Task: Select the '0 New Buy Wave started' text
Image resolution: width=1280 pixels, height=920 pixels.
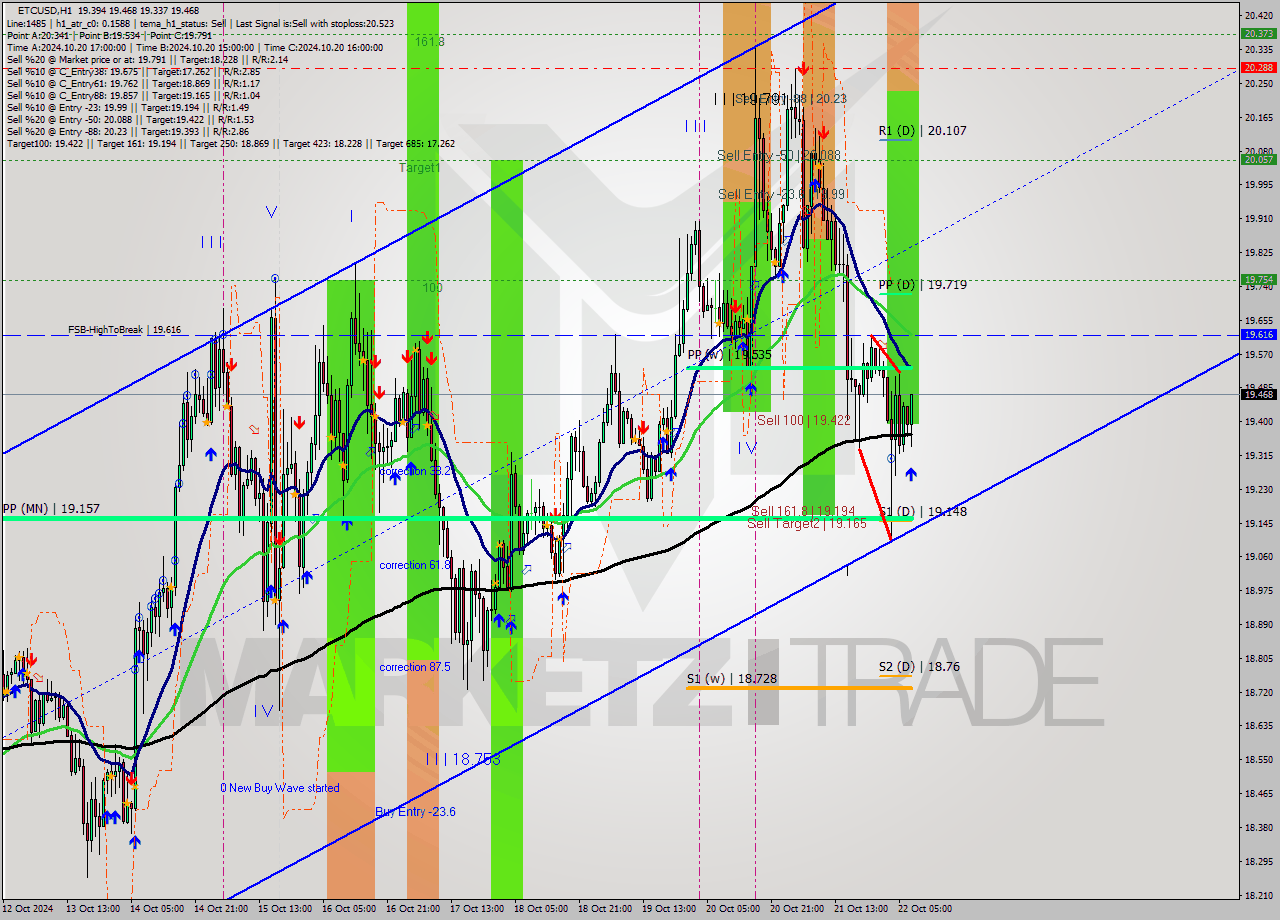Action: [x=280, y=788]
